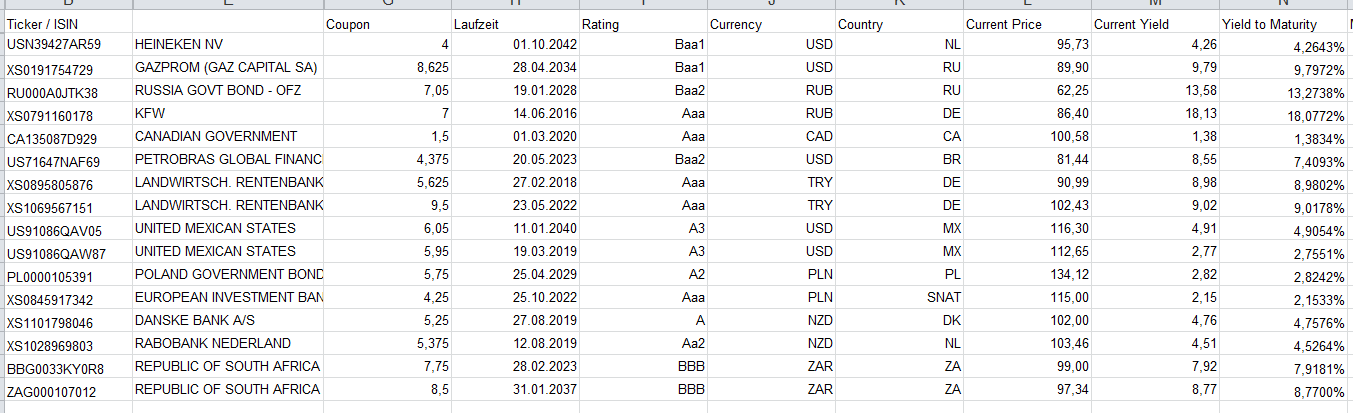Click the Country header cell
Viewport: 1353px width, 413px height.
898,23
